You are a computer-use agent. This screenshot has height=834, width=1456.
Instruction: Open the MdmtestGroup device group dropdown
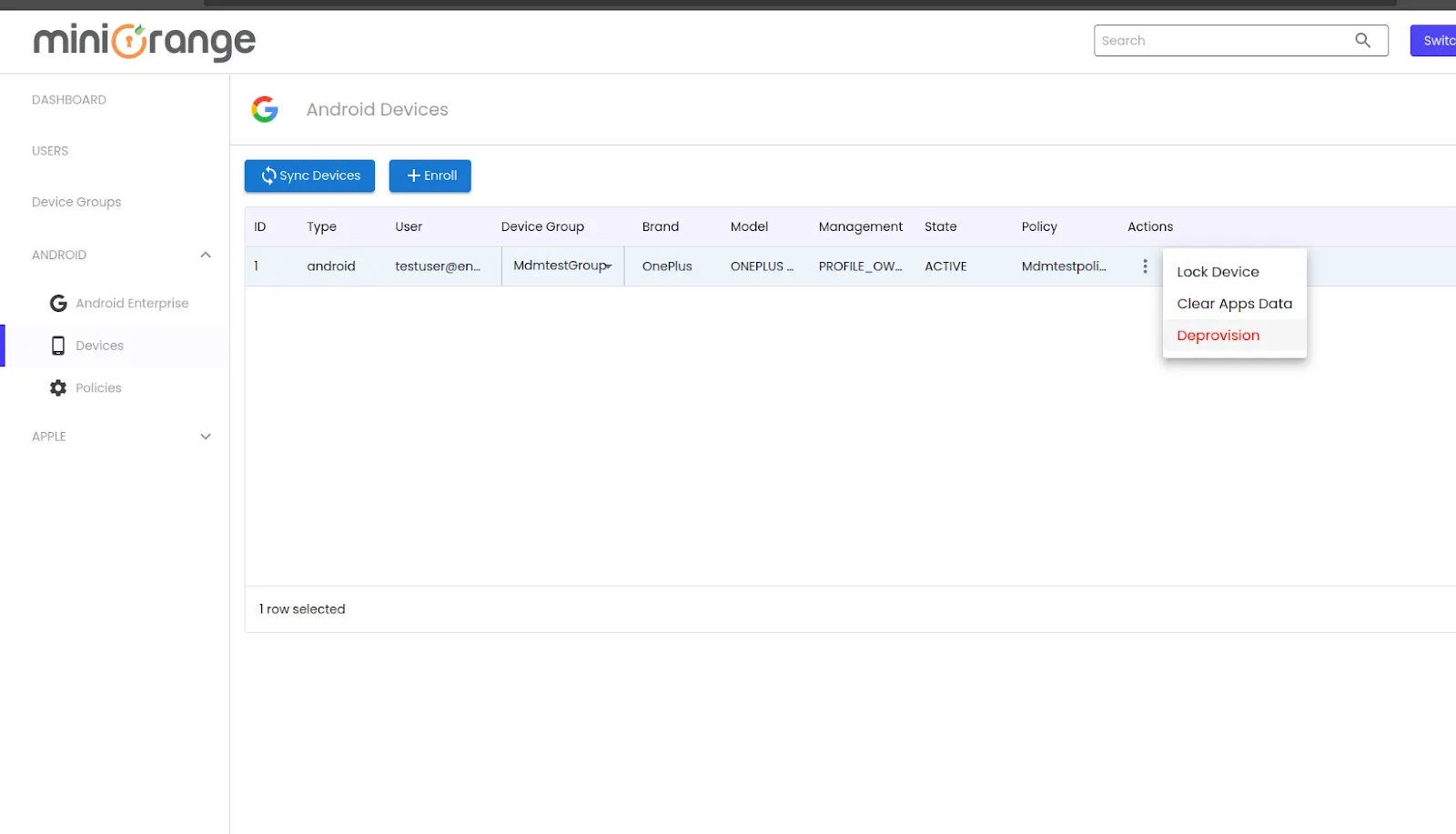[562, 266]
